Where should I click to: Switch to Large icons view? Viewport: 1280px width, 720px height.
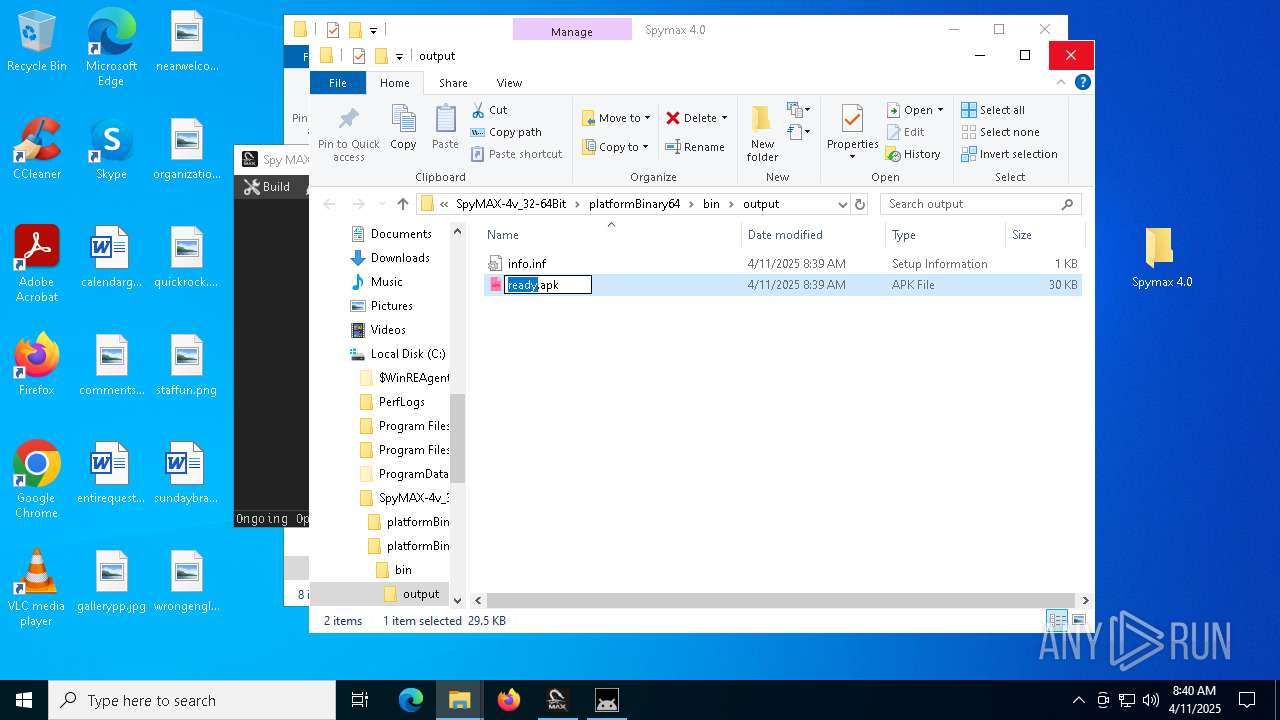tap(1078, 620)
